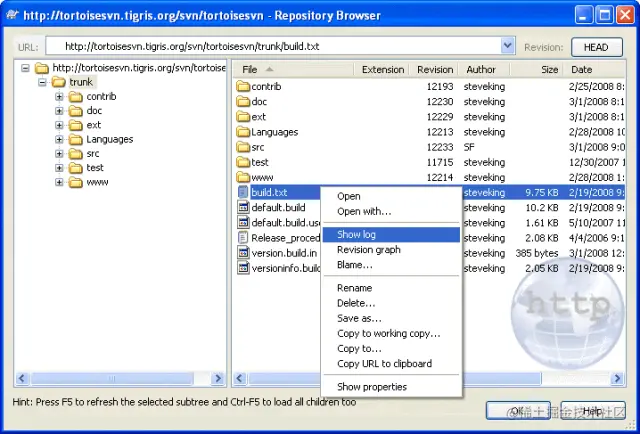Click the Release_procedure file icon
This screenshot has height=434, width=640.
tap(243, 238)
